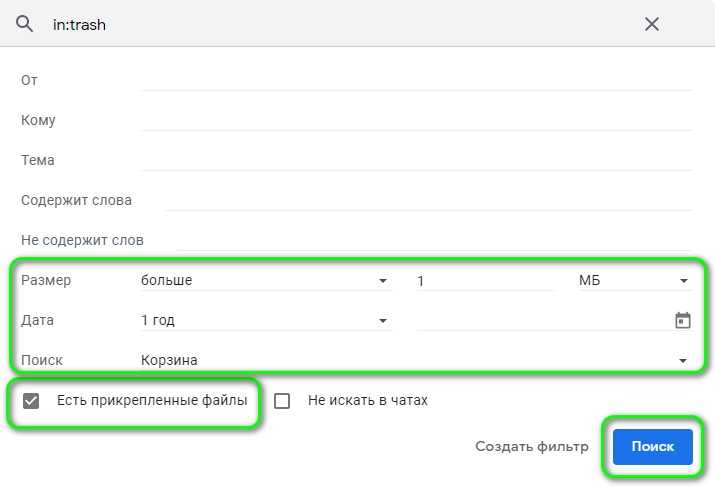Screen dimensions: 715x486
Task: Click the "Создать фильтр" link
Action: (x=532, y=447)
